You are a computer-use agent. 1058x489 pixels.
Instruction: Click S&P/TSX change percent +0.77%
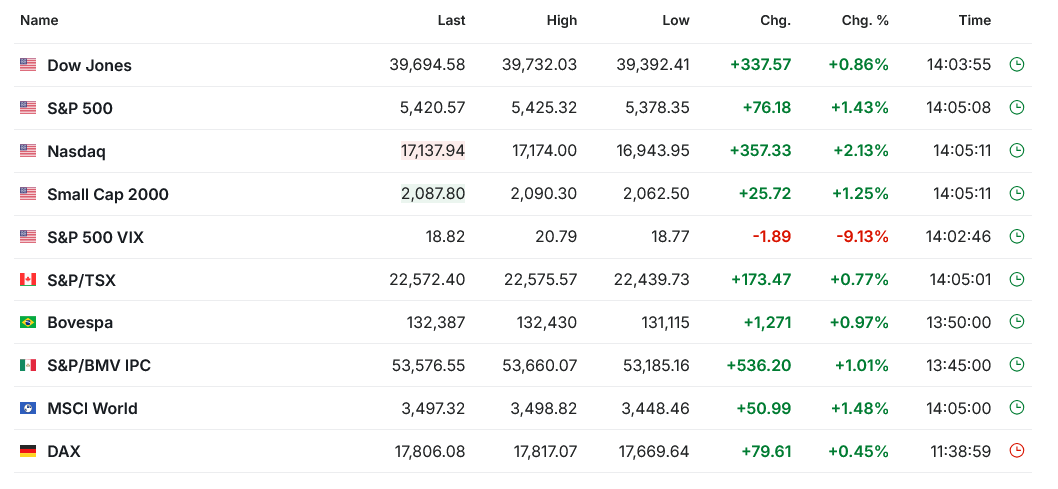click(860, 279)
